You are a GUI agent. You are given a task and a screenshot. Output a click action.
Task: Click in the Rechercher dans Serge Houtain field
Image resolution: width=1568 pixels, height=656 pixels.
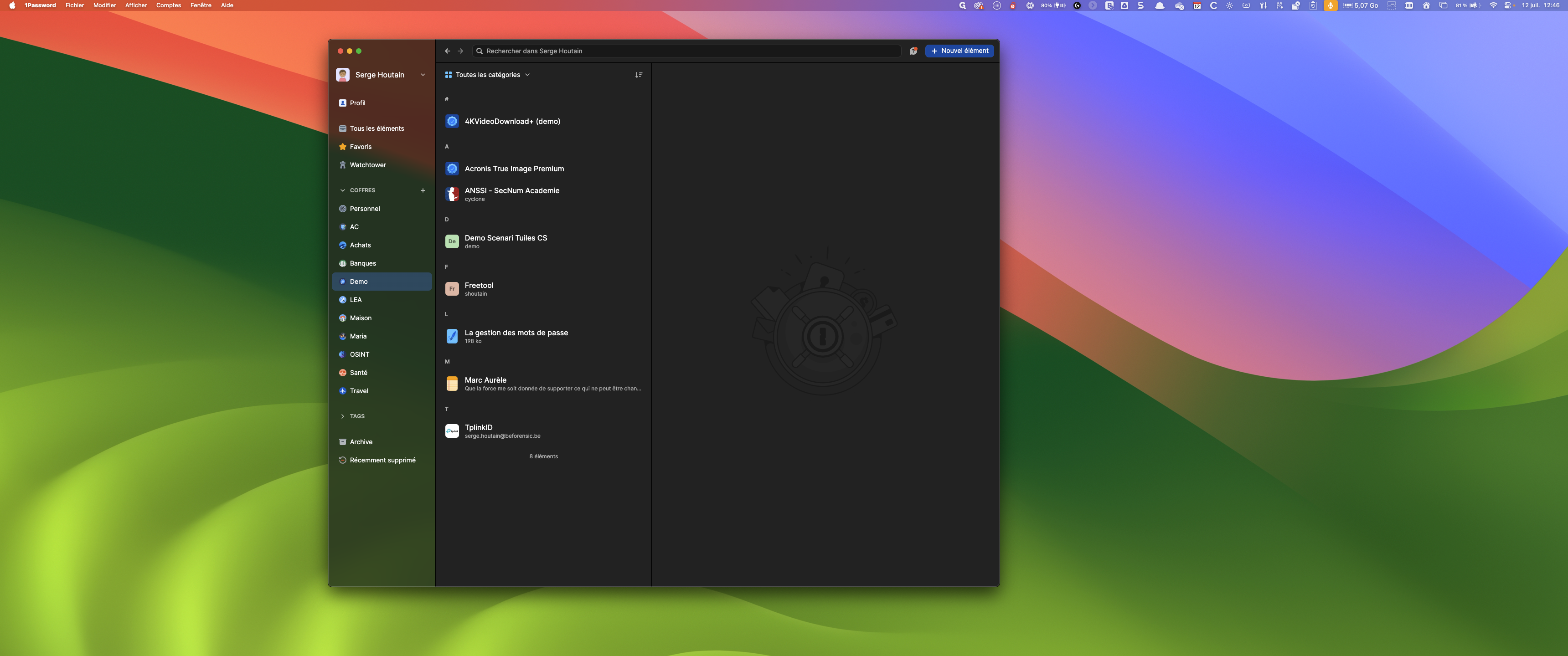pyautogui.click(x=686, y=51)
